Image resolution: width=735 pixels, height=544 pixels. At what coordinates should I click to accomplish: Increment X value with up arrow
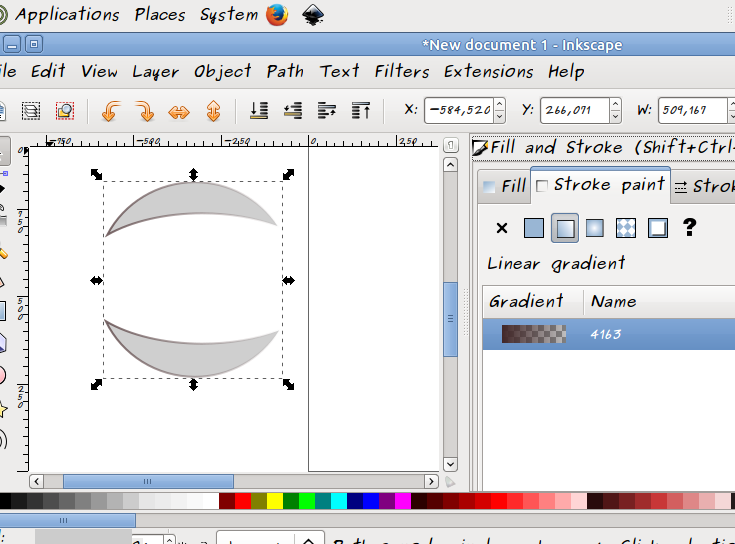coord(500,104)
